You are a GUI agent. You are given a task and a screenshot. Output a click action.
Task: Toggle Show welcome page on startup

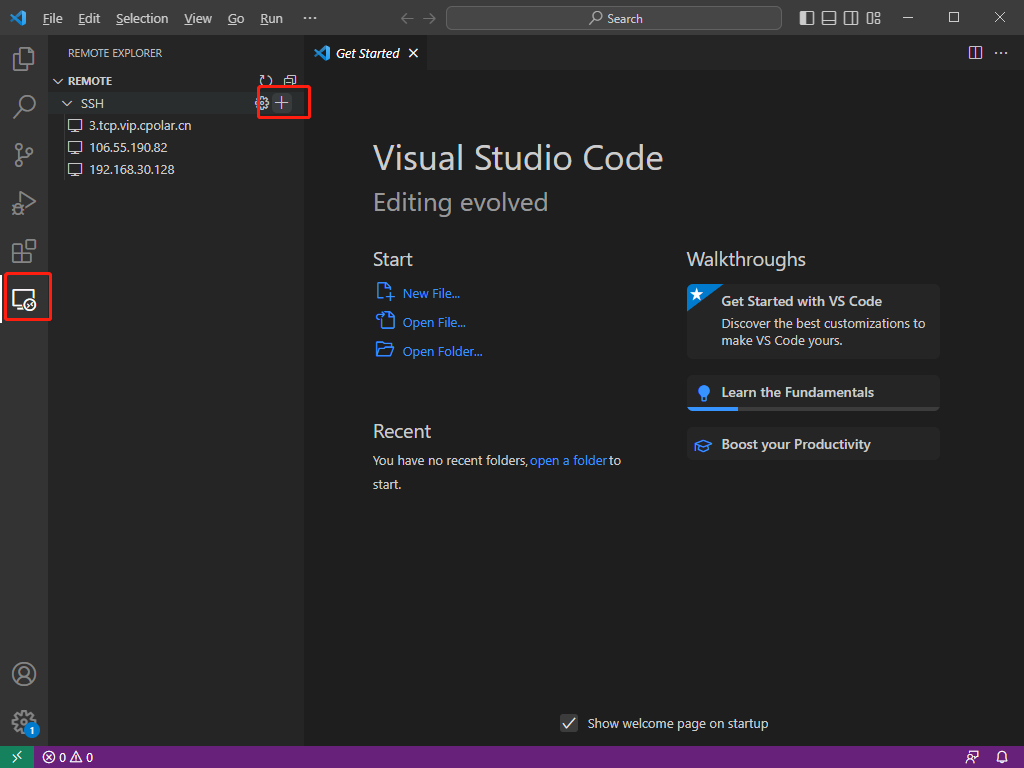point(569,723)
